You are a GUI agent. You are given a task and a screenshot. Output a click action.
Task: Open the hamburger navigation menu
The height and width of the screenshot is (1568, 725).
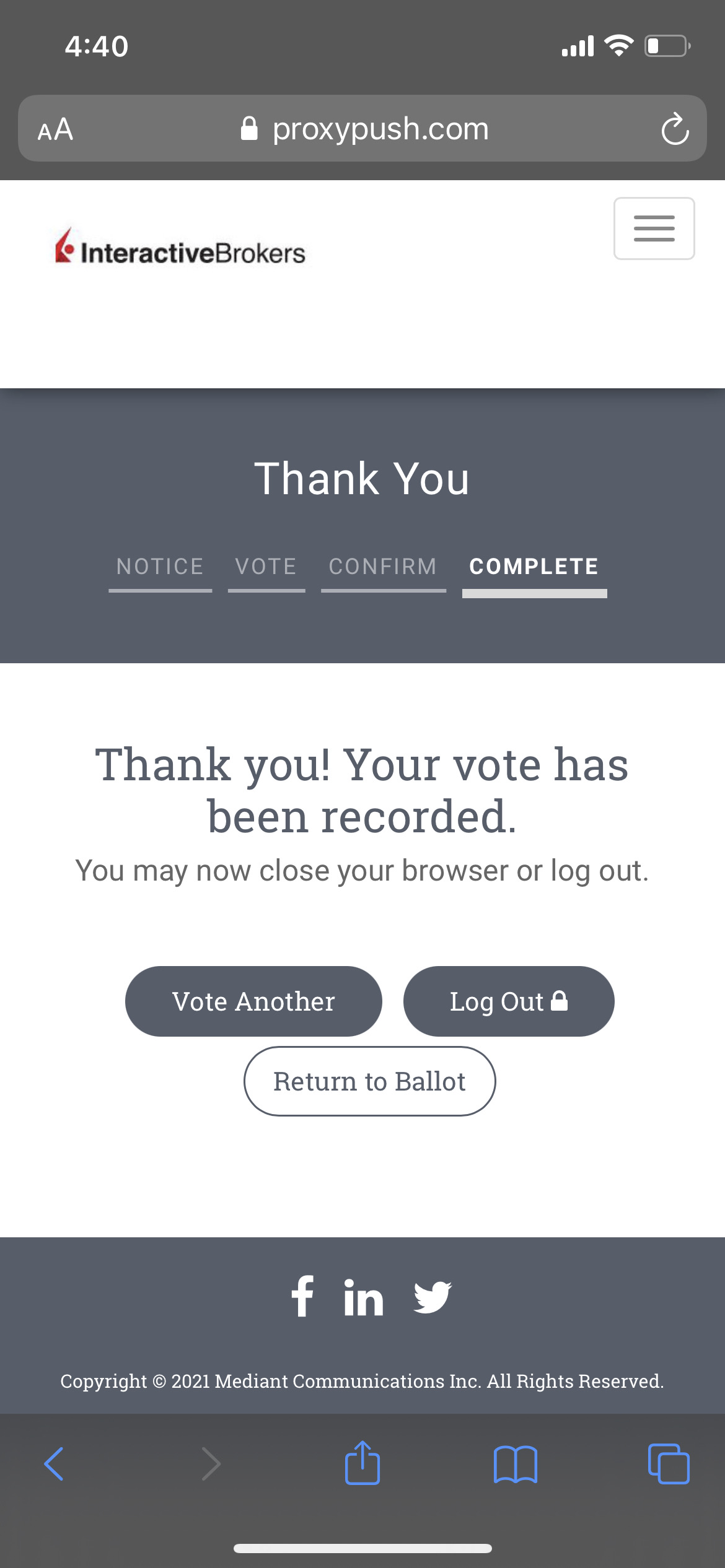point(654,229)
